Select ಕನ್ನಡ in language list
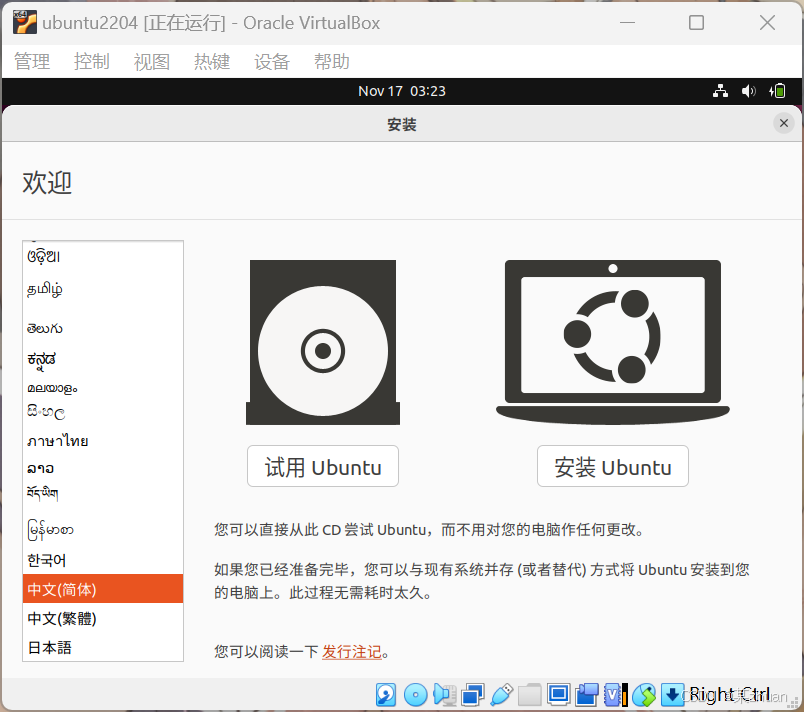Viewport: 804px width, 712px height. pos(103,359)
